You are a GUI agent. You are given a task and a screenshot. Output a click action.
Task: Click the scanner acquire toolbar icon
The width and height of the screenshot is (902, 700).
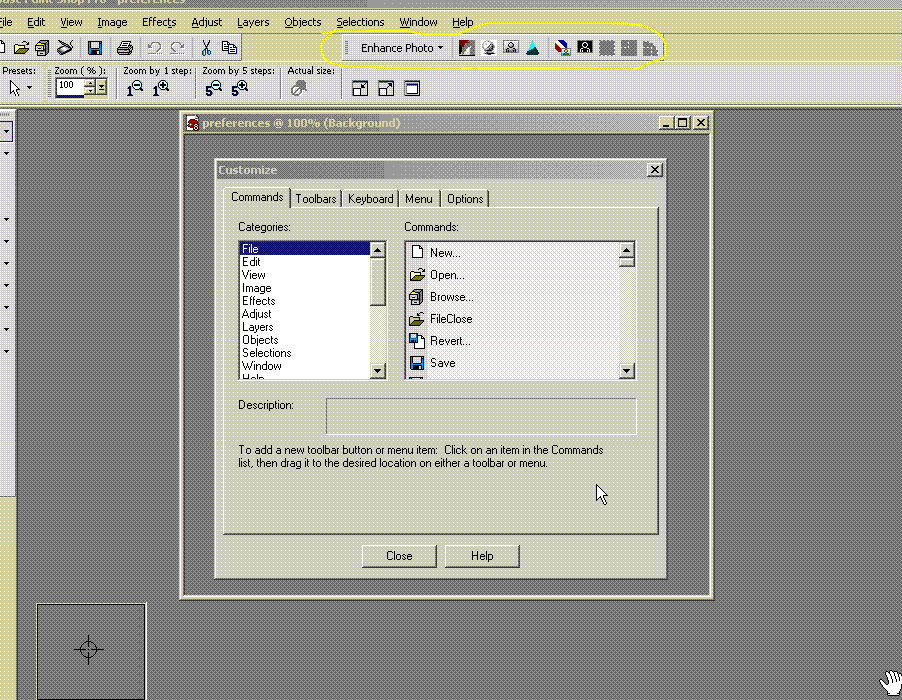click(65, 48)
